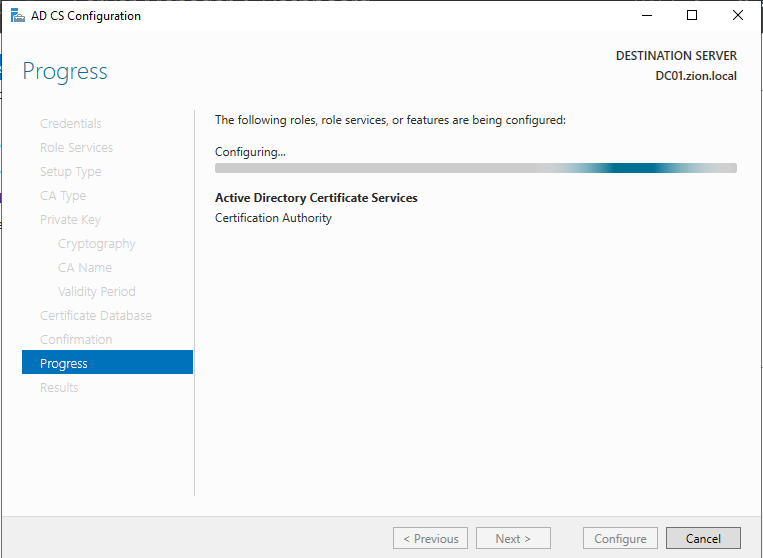The height and width of the screenshot is (558, 763).
Task: Jump to the Results step
Action: tap(59, 388)
